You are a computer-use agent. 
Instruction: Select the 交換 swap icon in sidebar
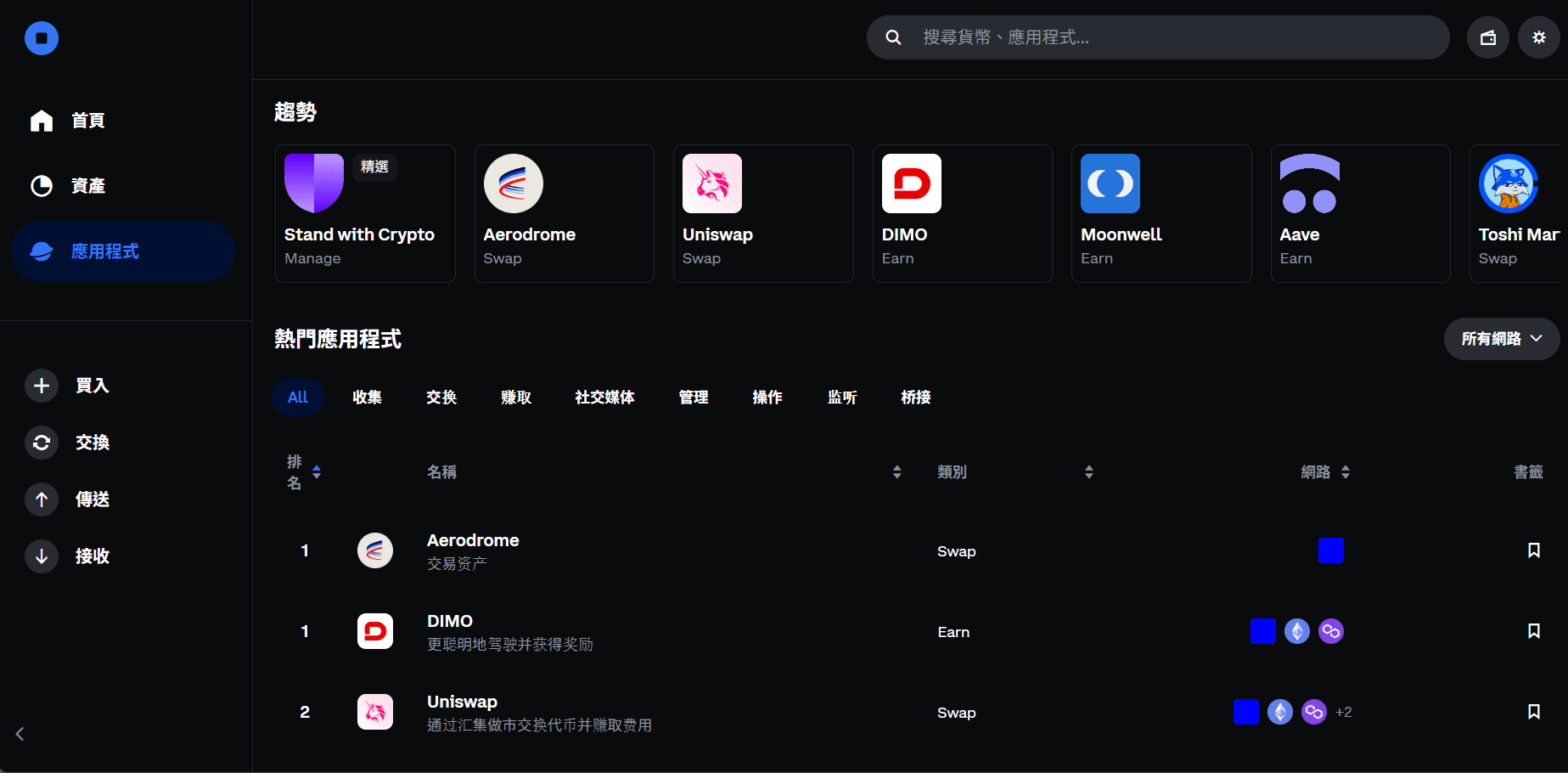coord(41,442)
